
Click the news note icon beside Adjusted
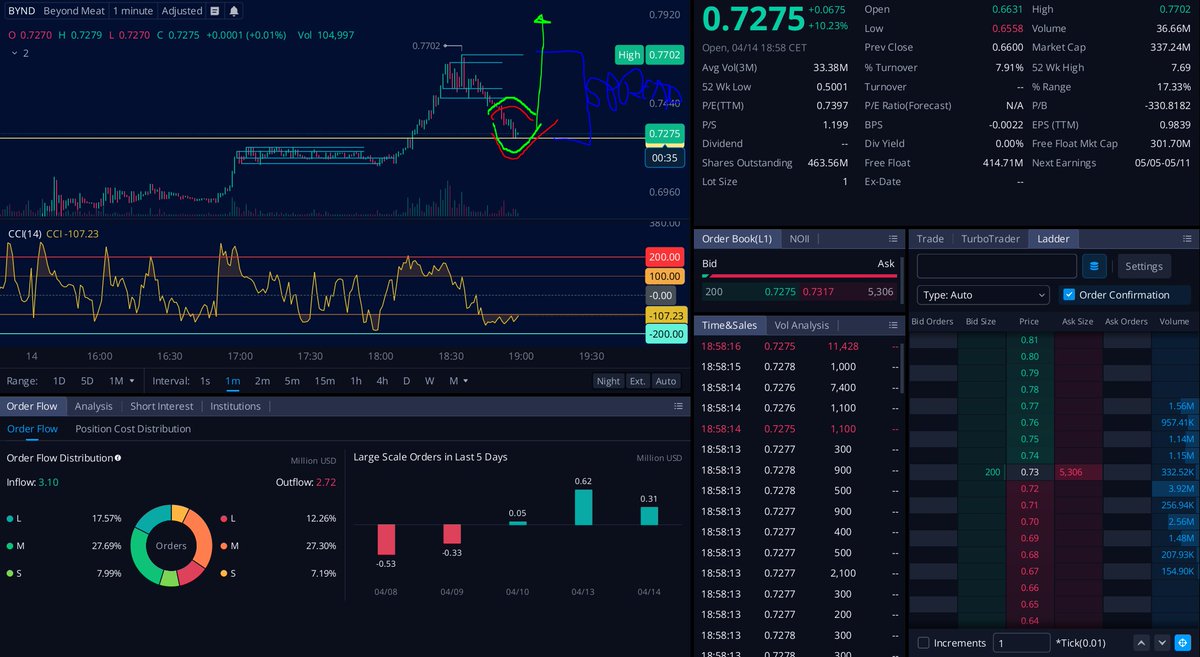(x=215, y=11)
